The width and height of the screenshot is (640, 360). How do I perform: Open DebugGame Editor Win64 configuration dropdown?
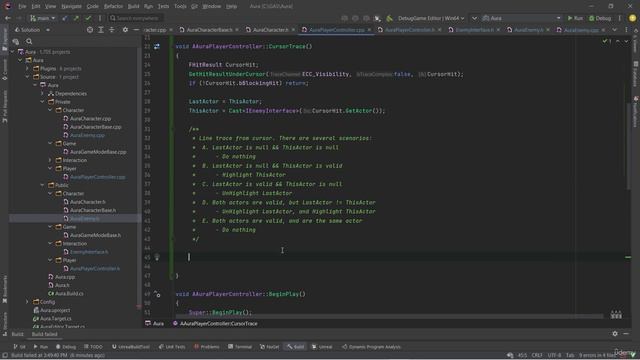point(431,18)
